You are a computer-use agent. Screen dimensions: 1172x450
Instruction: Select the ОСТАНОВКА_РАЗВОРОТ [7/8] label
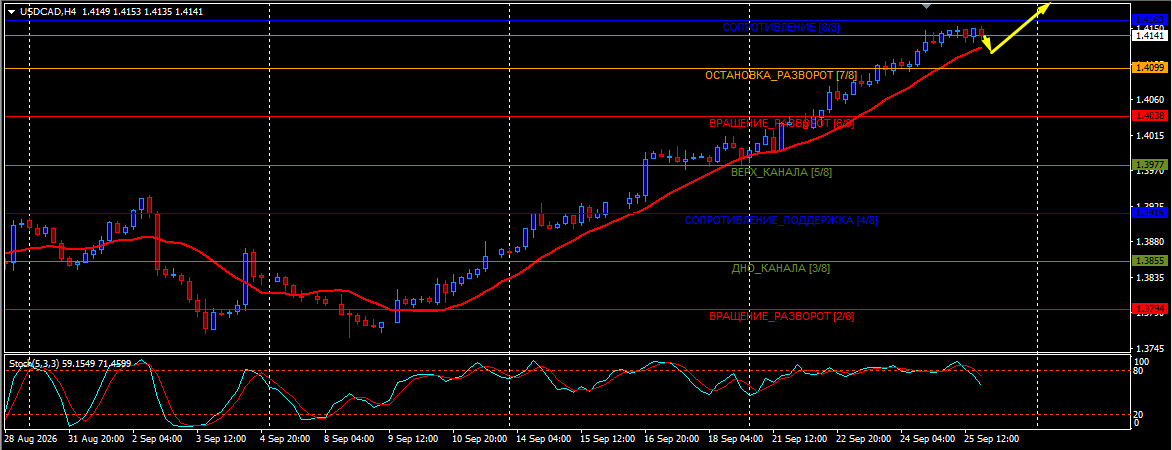click(x=781, y=76)
